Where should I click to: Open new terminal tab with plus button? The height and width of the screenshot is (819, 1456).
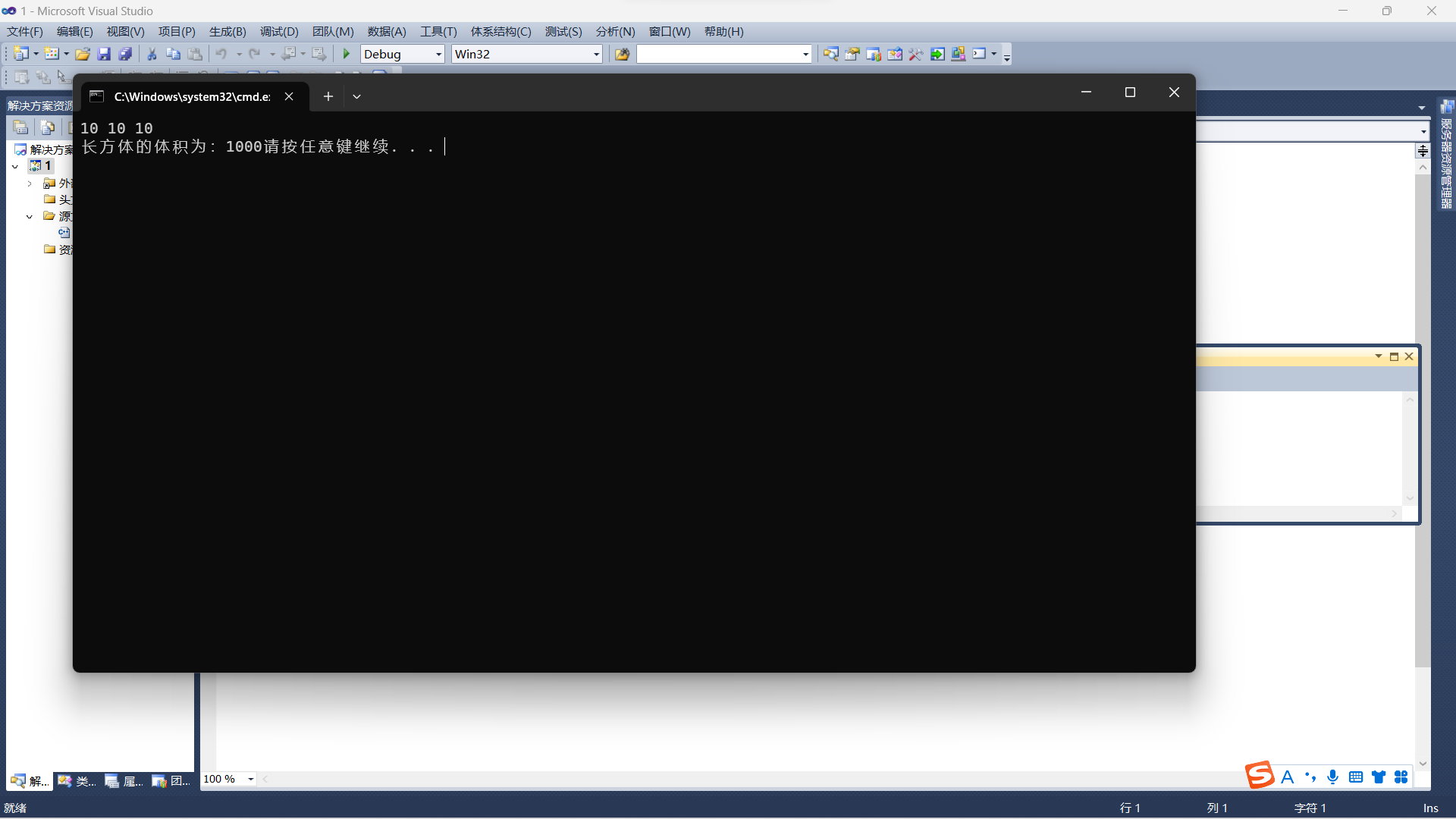tap(328, 96)
